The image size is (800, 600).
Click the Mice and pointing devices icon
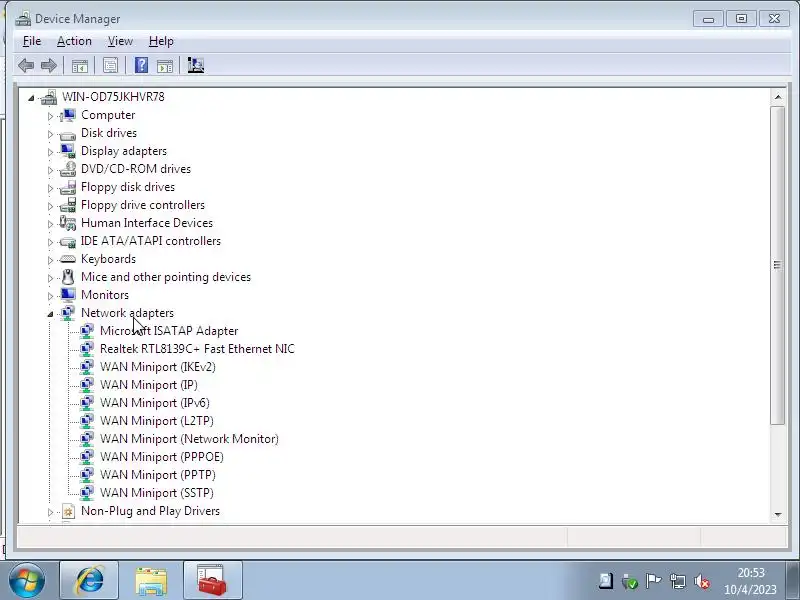(x=67, y=277)
